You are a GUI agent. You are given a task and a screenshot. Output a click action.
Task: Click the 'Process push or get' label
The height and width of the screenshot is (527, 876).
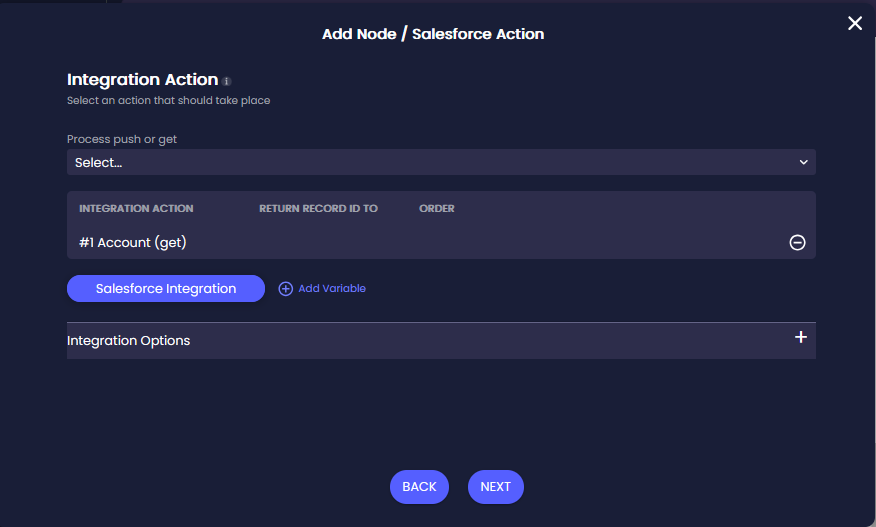(122, 139)
